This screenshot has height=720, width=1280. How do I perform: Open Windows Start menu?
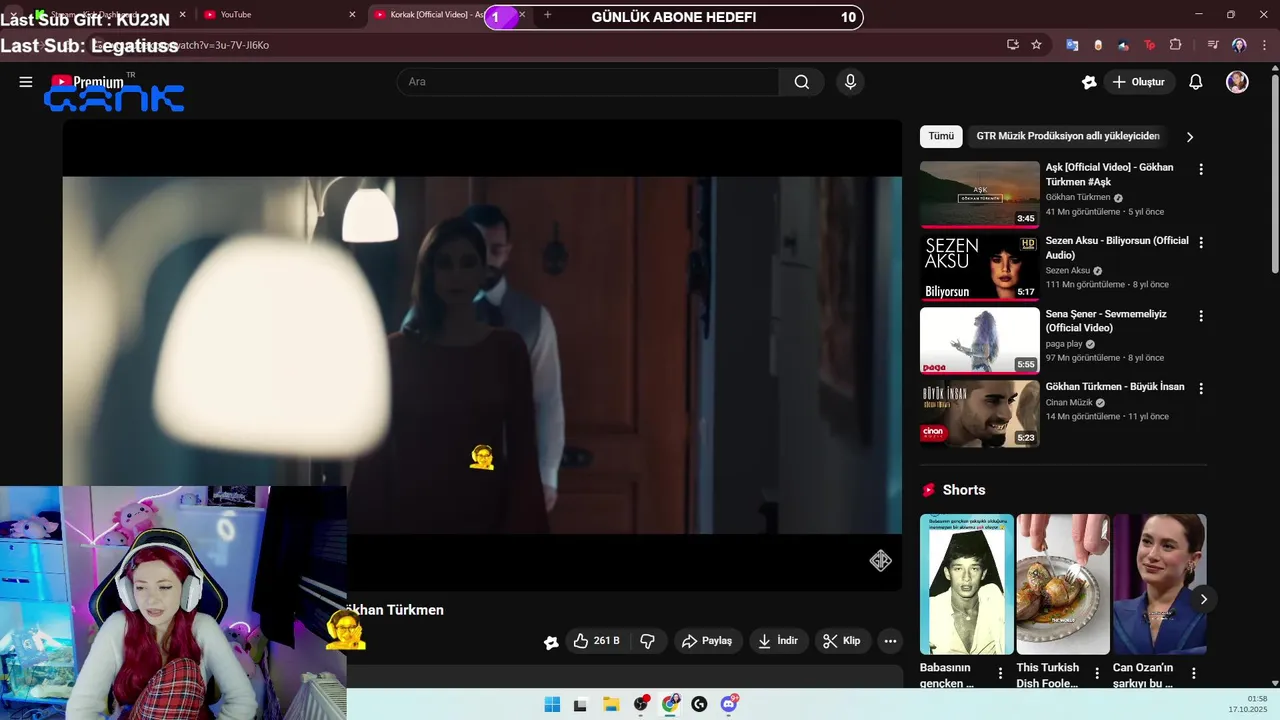tap(552, 704)
